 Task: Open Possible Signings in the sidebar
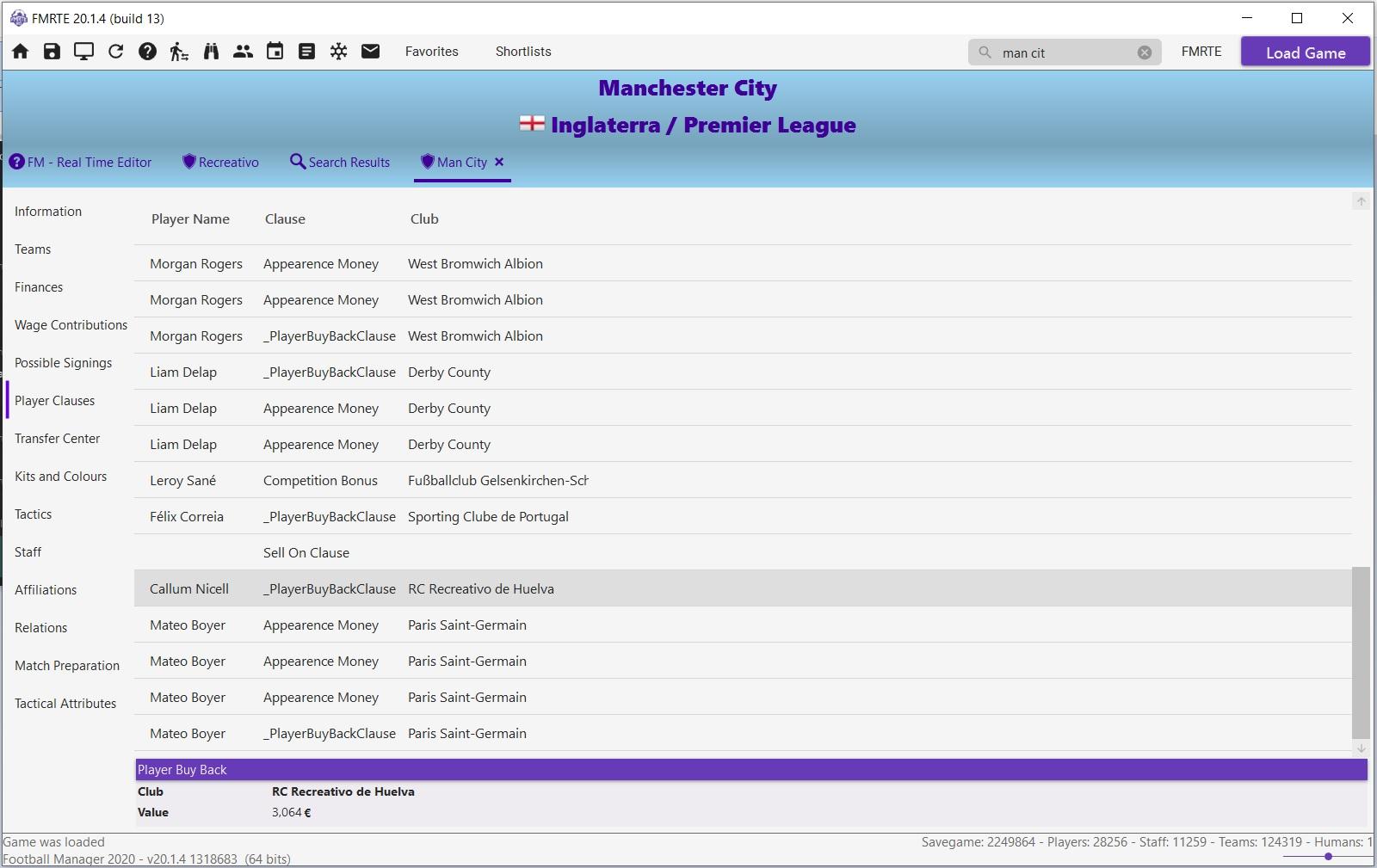coord(63,363)
